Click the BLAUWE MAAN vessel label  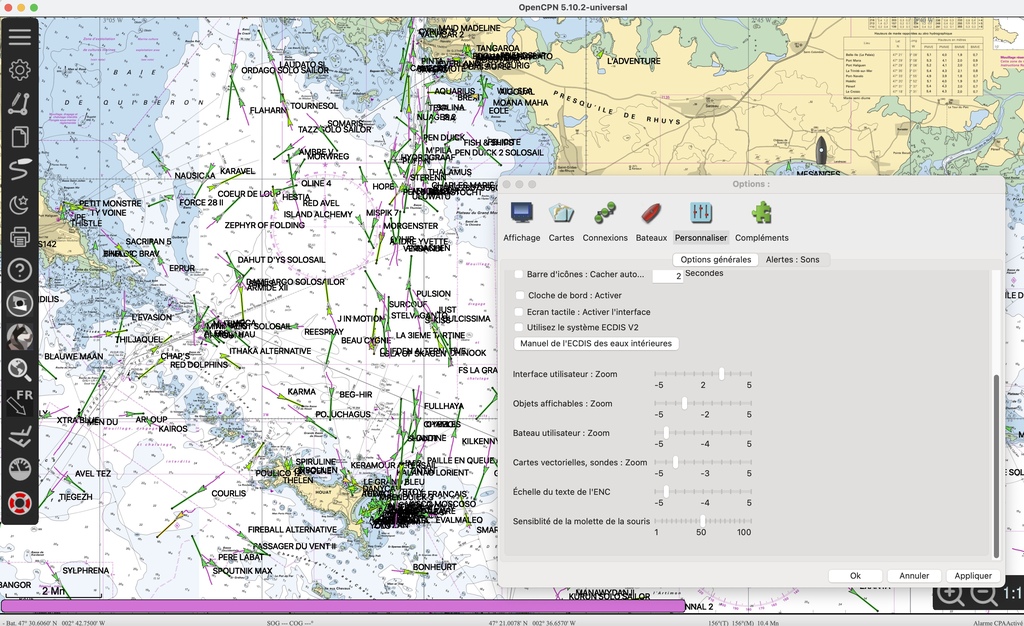(x=73, y=357)
